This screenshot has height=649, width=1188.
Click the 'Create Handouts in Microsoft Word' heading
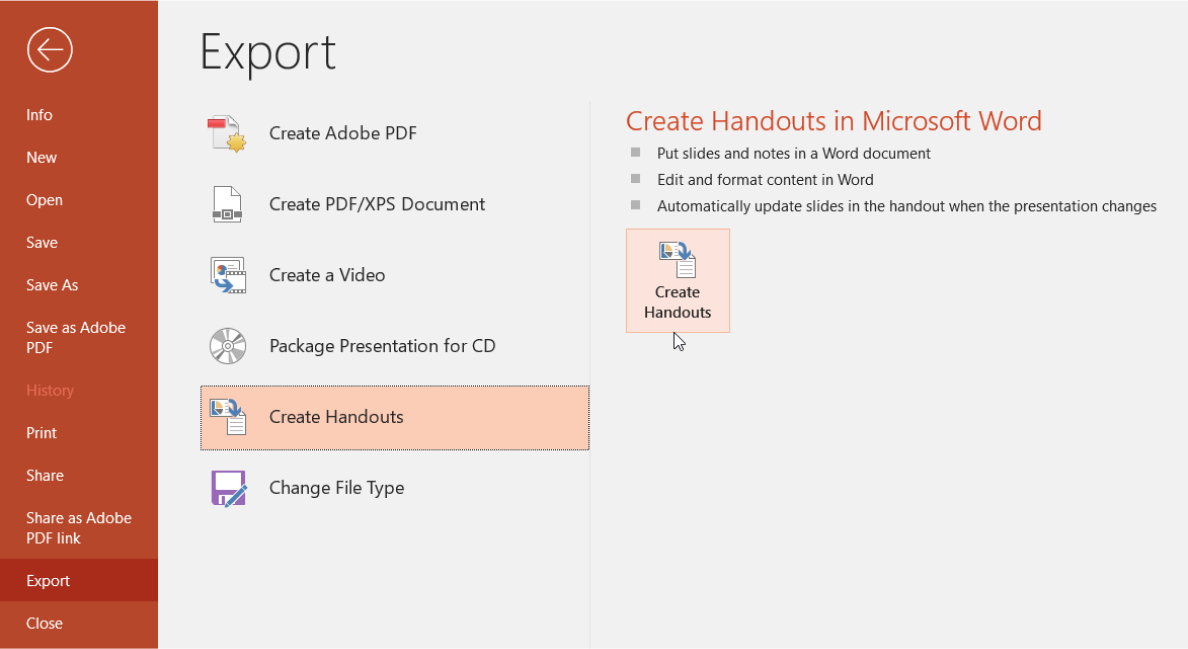(833, 121)
